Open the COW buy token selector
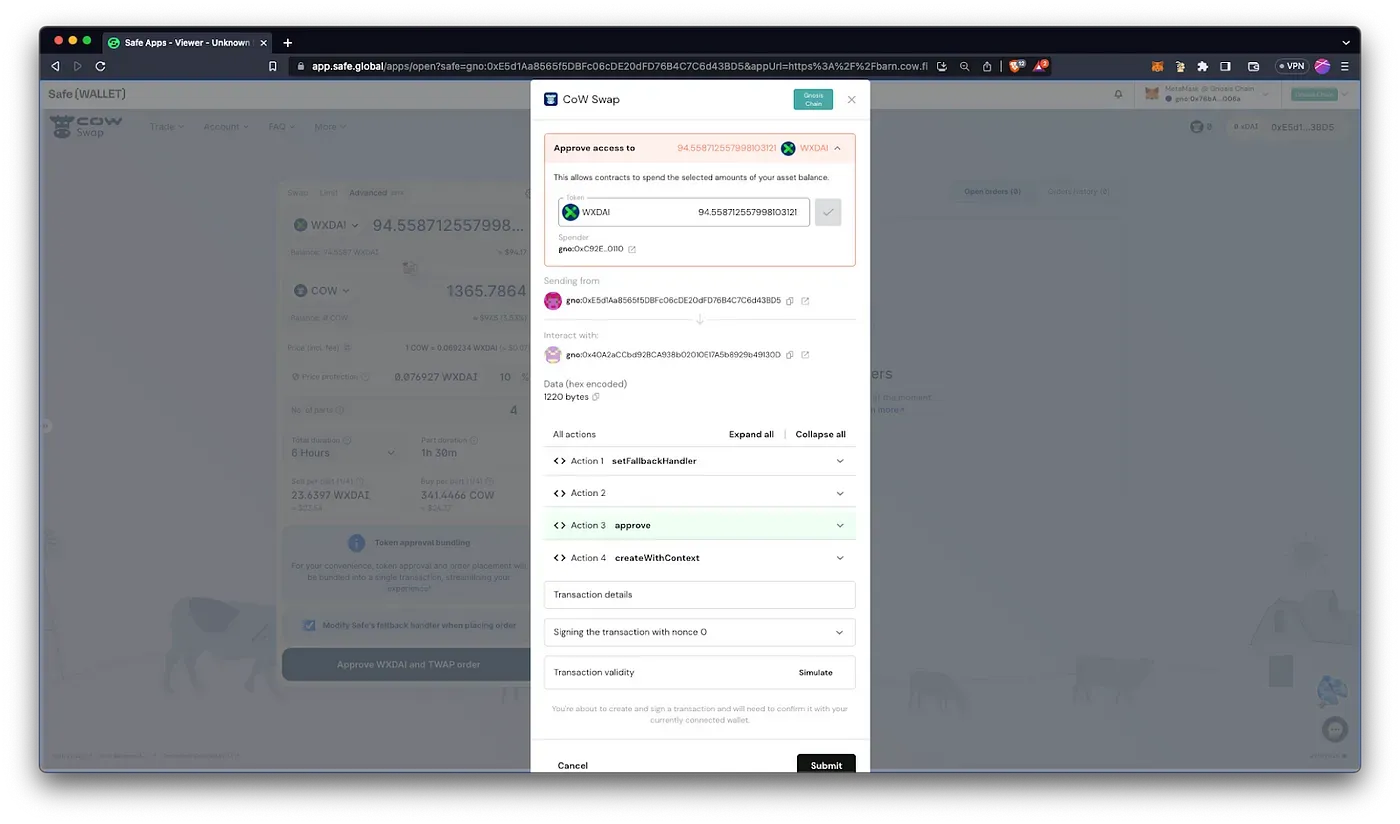 (x=322, y=291)
